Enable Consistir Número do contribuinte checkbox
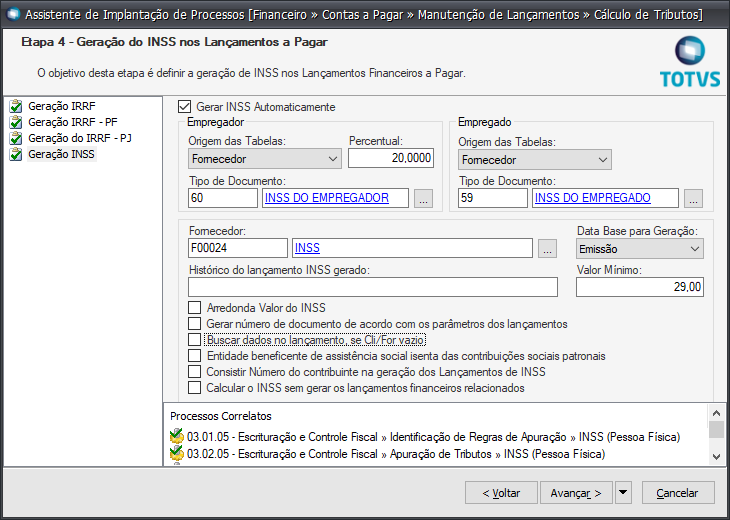Viewport: 730px width, 520px height. 195,371
